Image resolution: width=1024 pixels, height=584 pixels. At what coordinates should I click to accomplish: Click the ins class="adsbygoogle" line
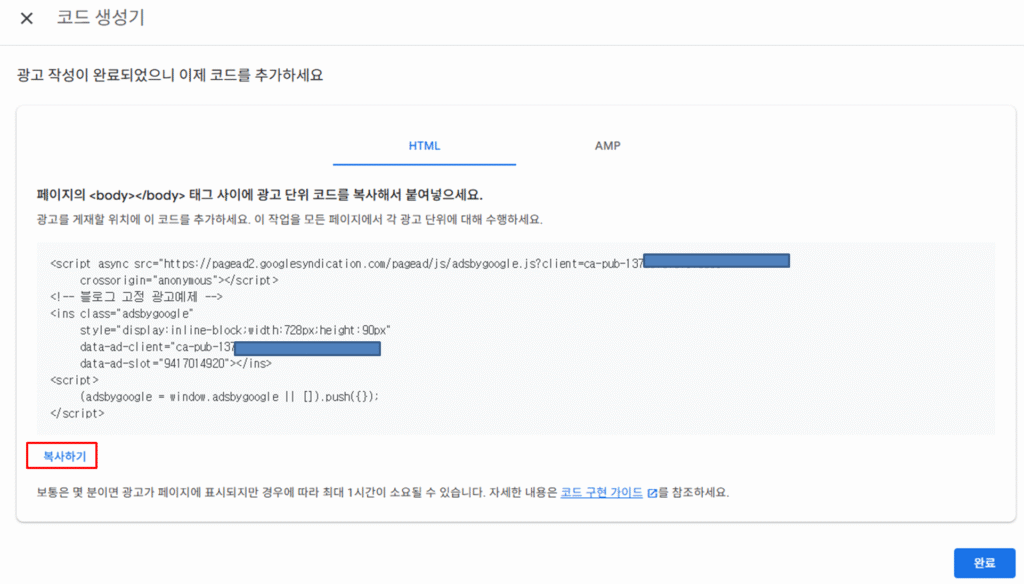(122, 314)
